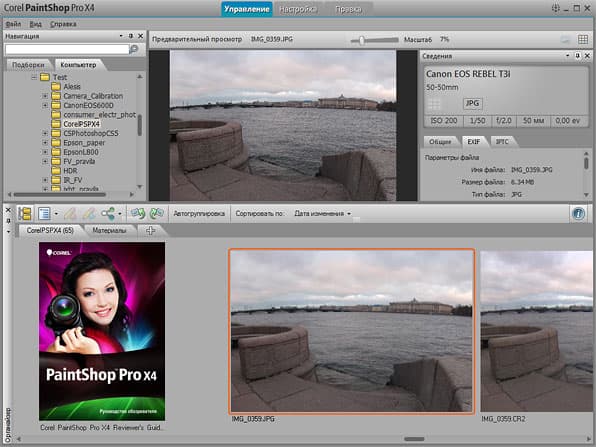This screenshot has height=447, width=596.
Task: Expand the Camera_Calibration folder
Action: pyautogui.click(x=45, y=96)
